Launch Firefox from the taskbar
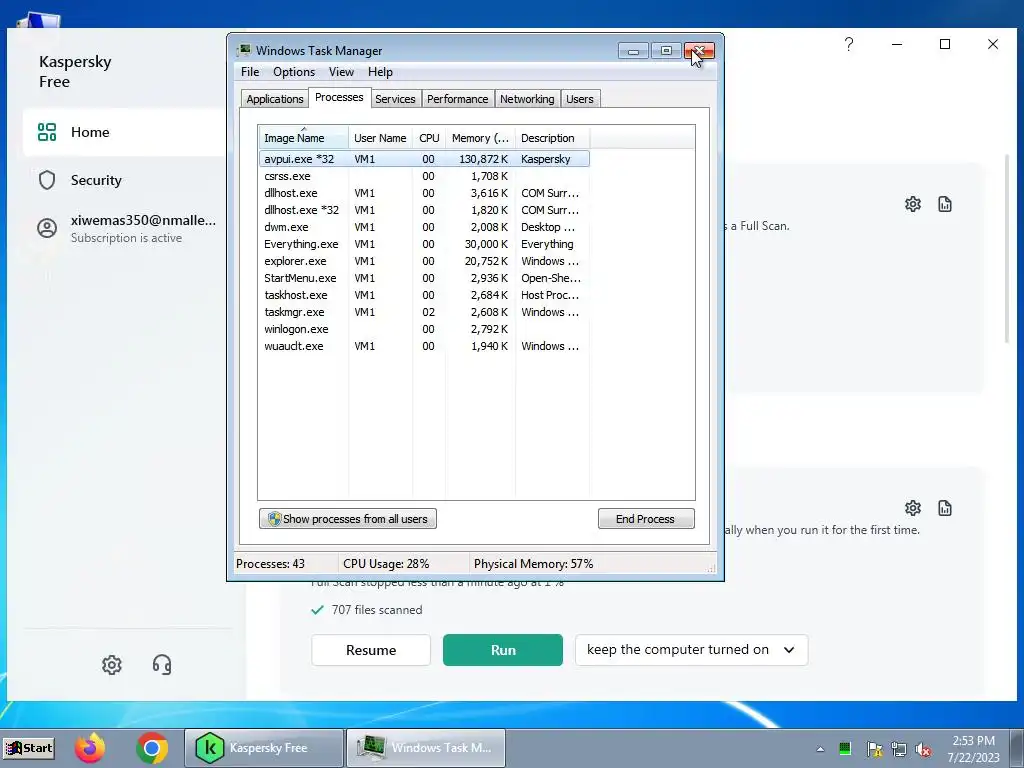 click(x=89, y=748)
